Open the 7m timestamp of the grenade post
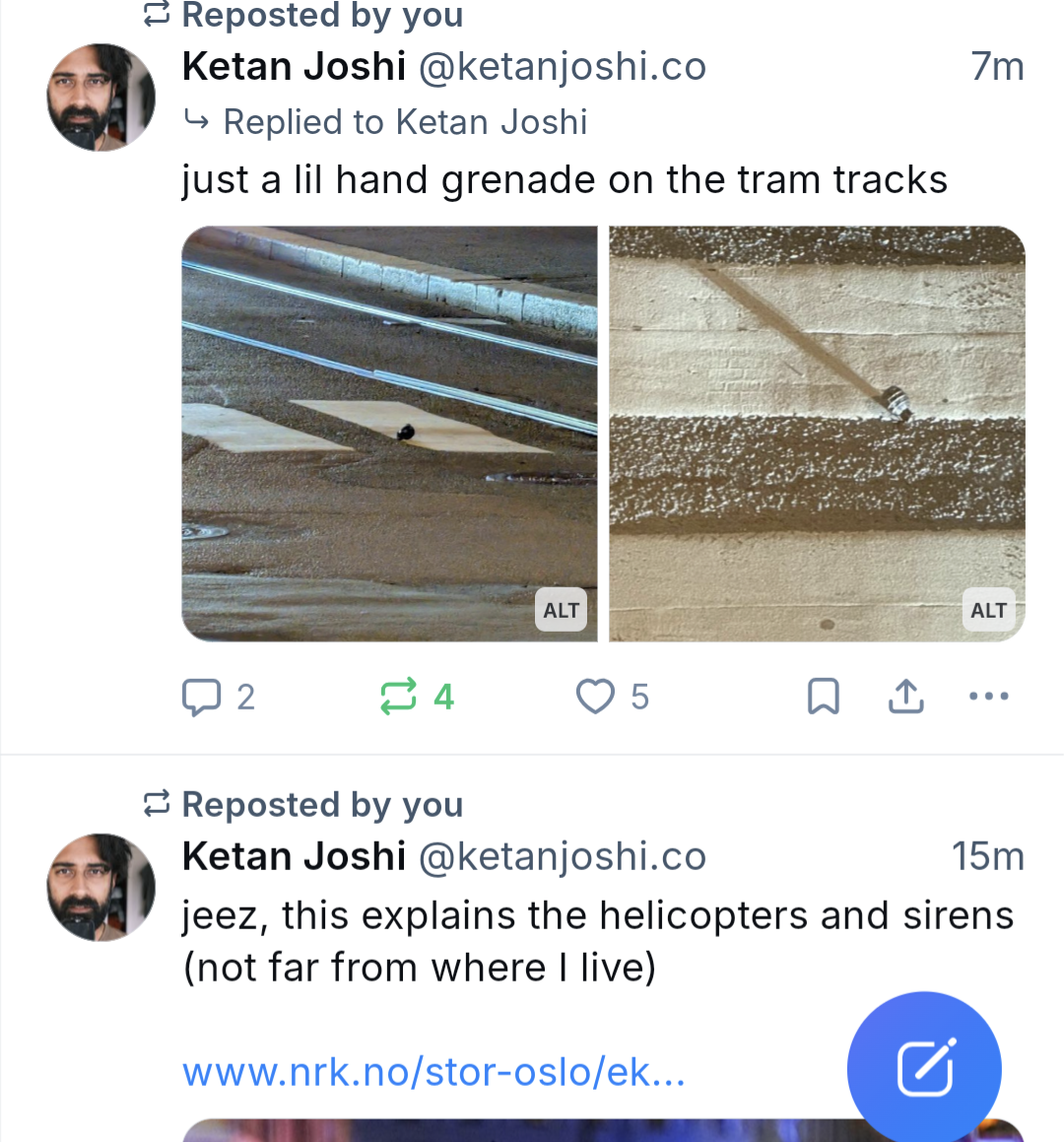The image size is (1064, 1142). coord(997,67)
